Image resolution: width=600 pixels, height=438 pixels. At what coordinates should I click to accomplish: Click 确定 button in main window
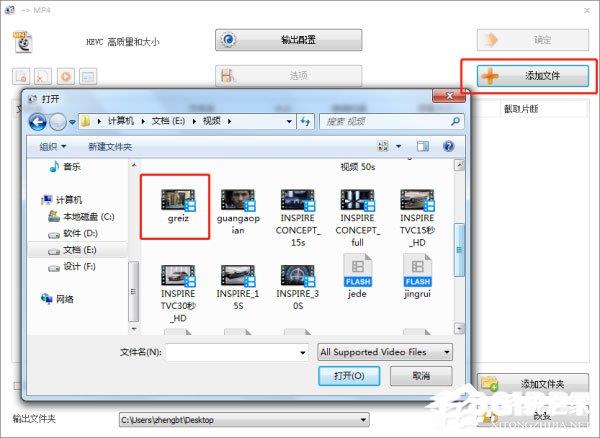click(x=533, y=40)
